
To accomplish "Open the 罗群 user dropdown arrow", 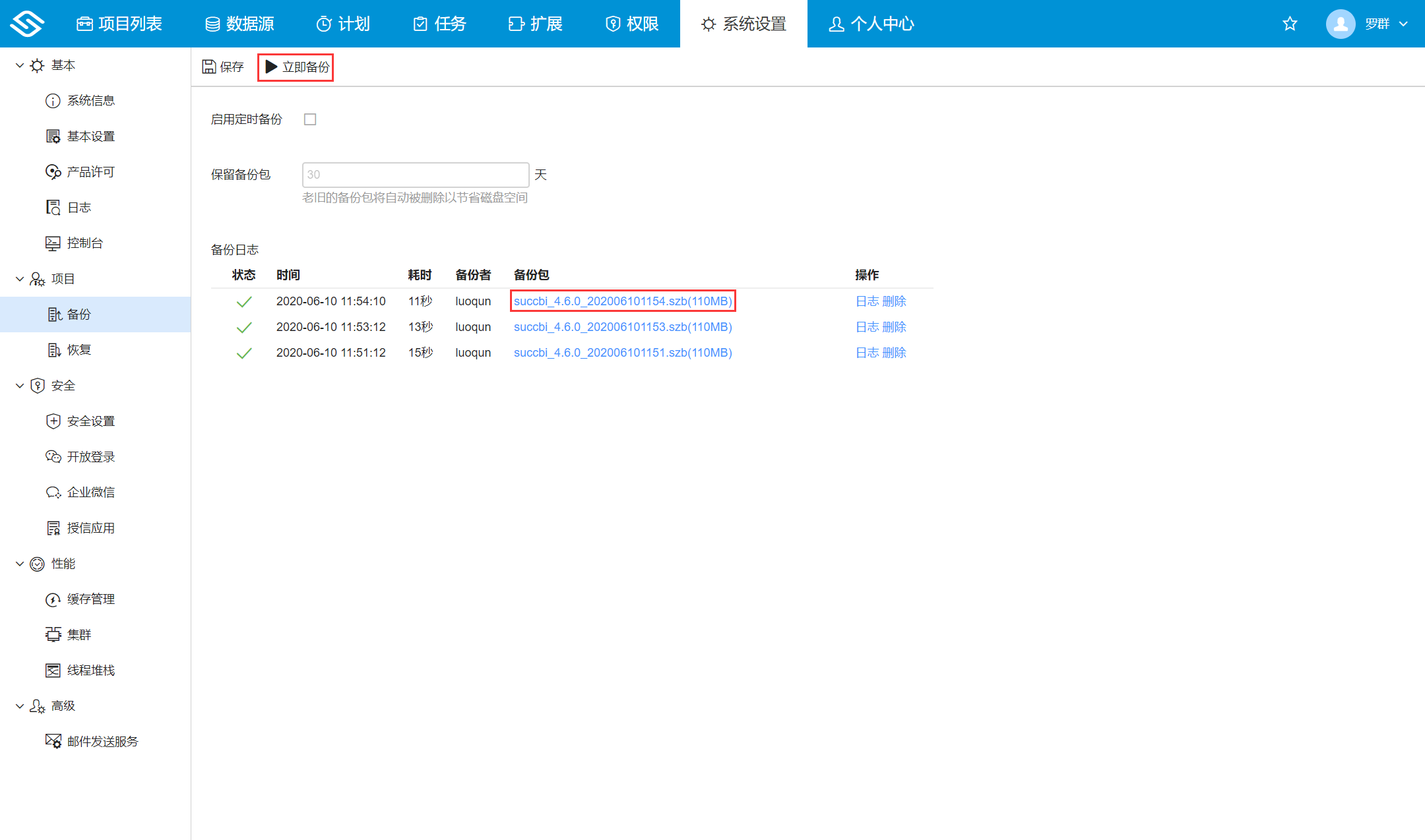I will coord(1403,24).
